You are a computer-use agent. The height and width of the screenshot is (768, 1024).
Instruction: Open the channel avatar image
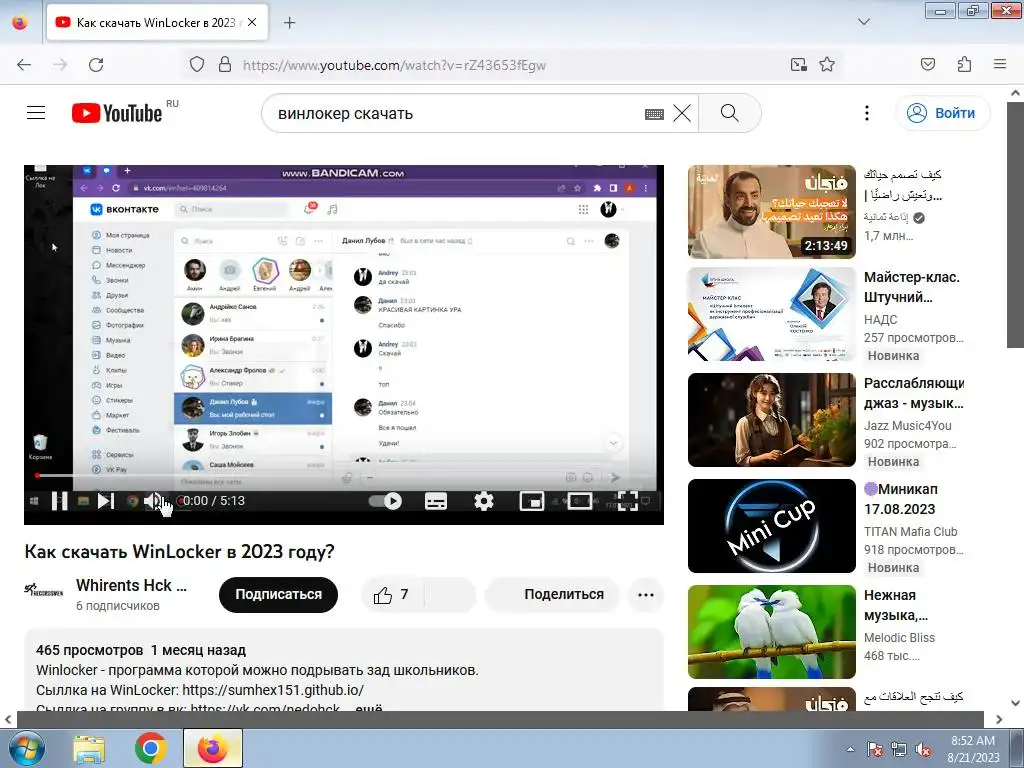click(x=44, y=590)
